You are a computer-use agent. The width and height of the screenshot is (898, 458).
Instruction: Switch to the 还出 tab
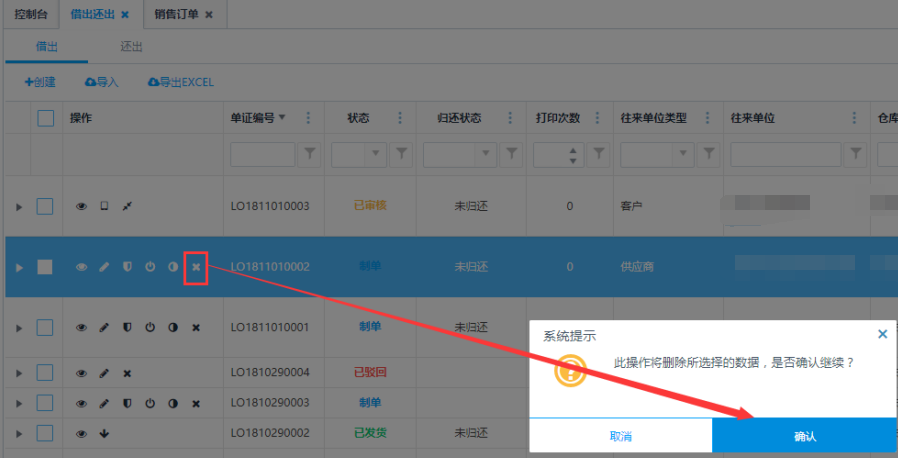coord(131,46)
